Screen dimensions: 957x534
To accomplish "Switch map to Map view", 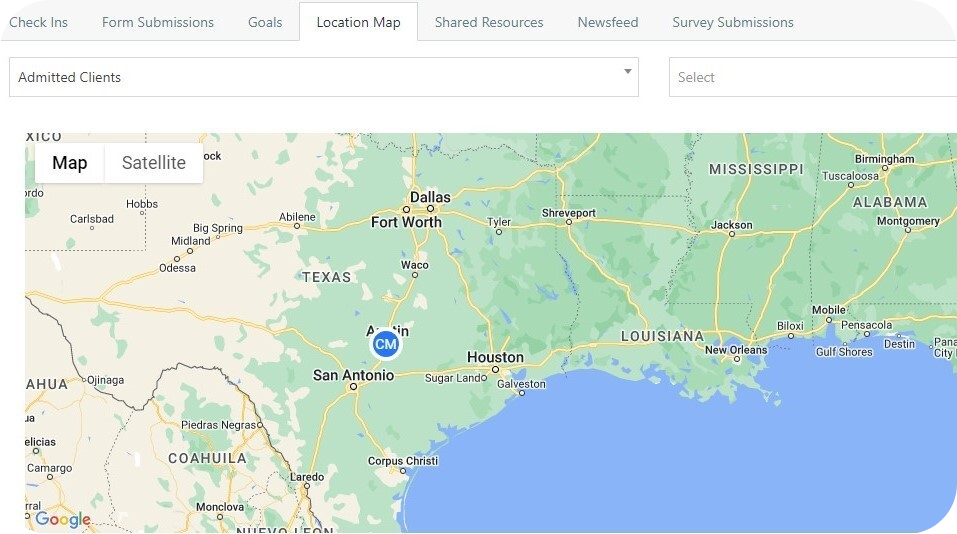I will [x=70, y=163].
